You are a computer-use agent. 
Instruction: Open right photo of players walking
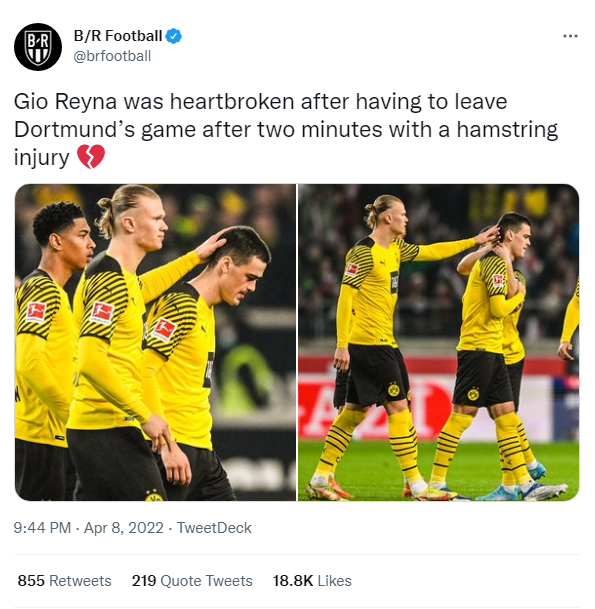(438, 342)
